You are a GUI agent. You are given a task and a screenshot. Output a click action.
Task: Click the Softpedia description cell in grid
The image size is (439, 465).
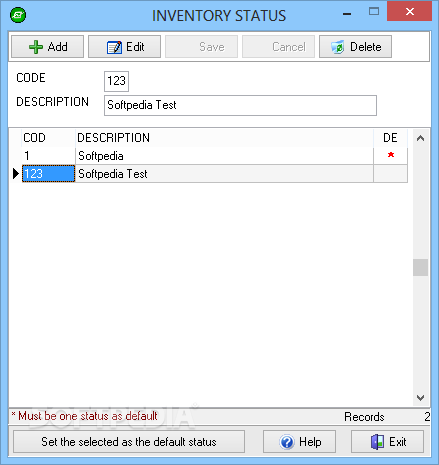[224, 156]
